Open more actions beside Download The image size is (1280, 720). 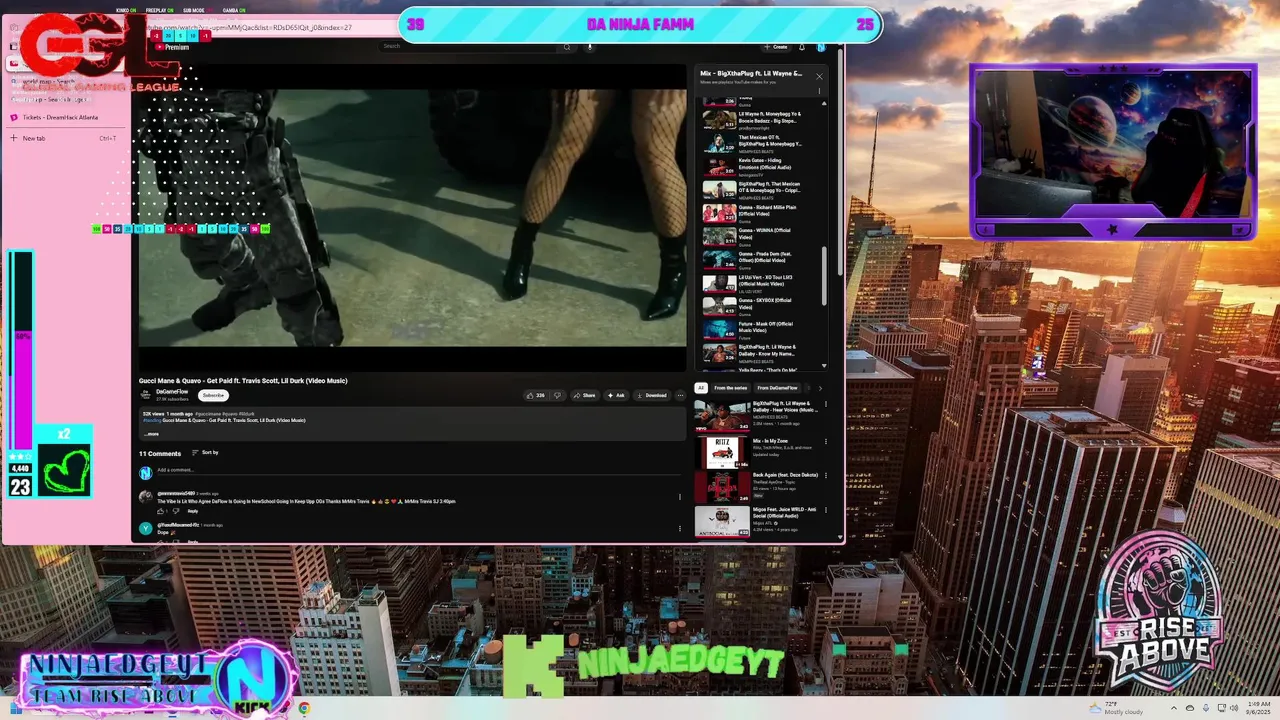point(680,395)
